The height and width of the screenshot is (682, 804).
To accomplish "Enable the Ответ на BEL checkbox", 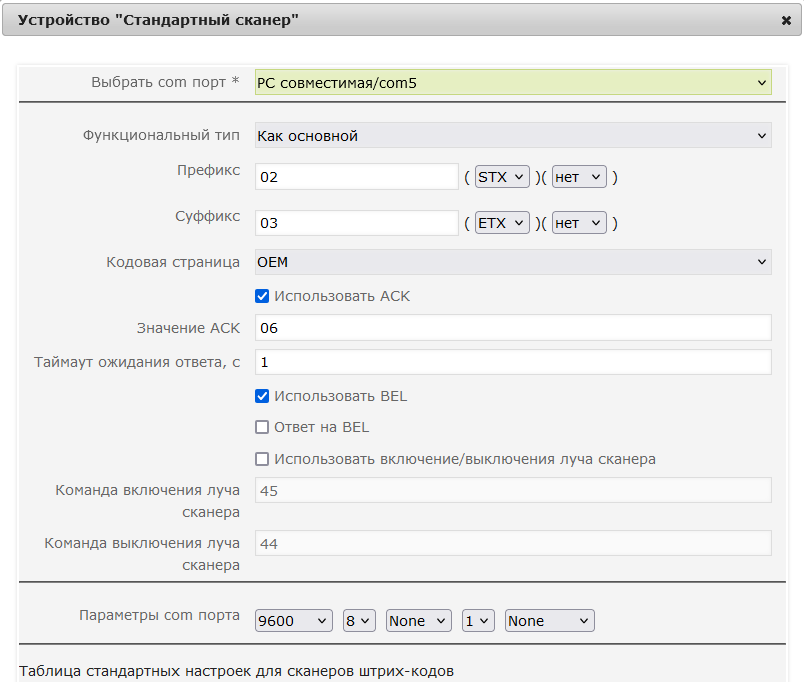I will click(262, 427).
